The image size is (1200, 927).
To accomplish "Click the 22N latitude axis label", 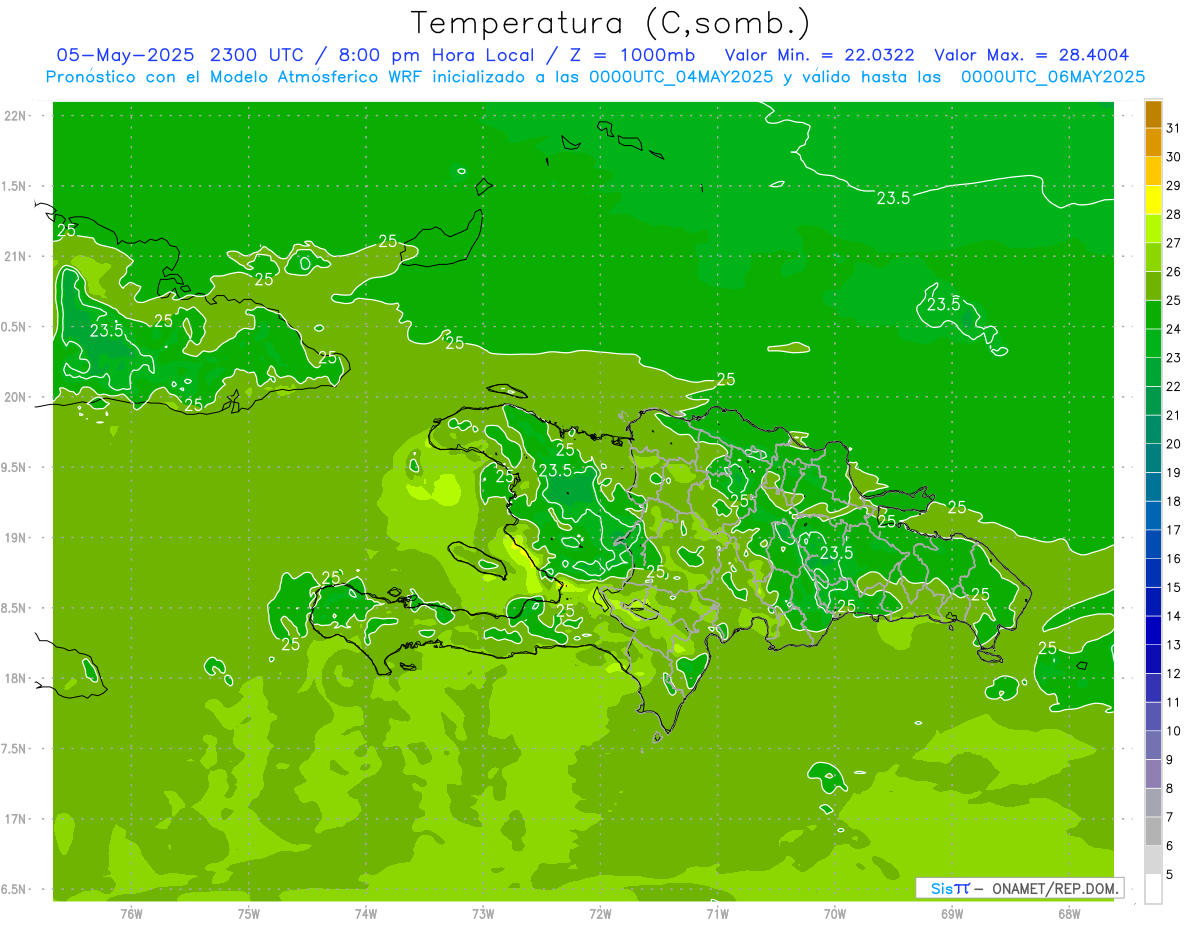I will tap(15, 116).
